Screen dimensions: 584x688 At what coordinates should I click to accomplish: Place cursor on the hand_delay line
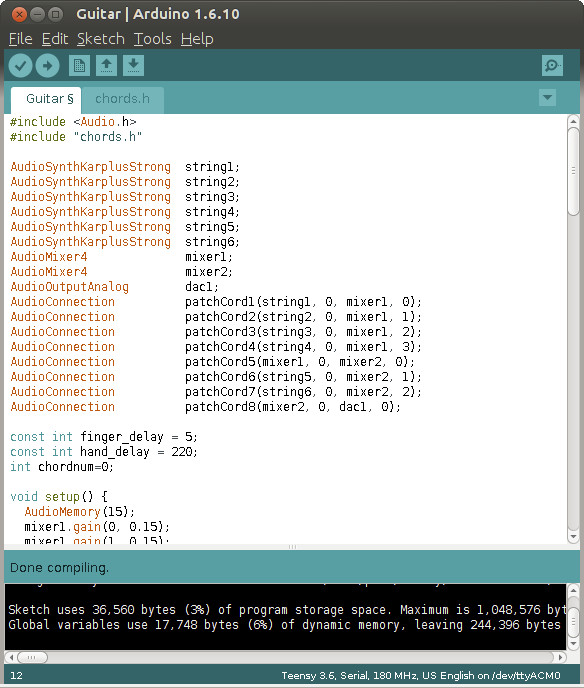pos(104,452)
